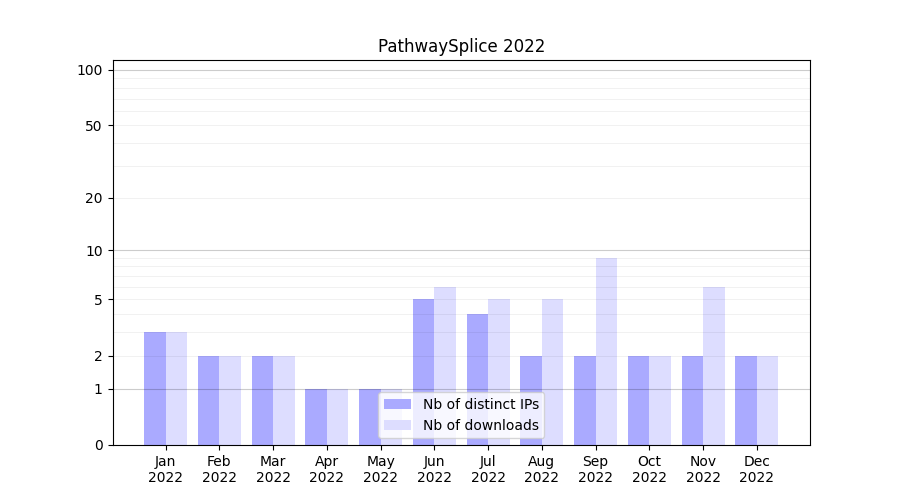900x500 pixels.
Task: Select the 'Nb of downloads' legend swatch
Action: pos(397,425)
